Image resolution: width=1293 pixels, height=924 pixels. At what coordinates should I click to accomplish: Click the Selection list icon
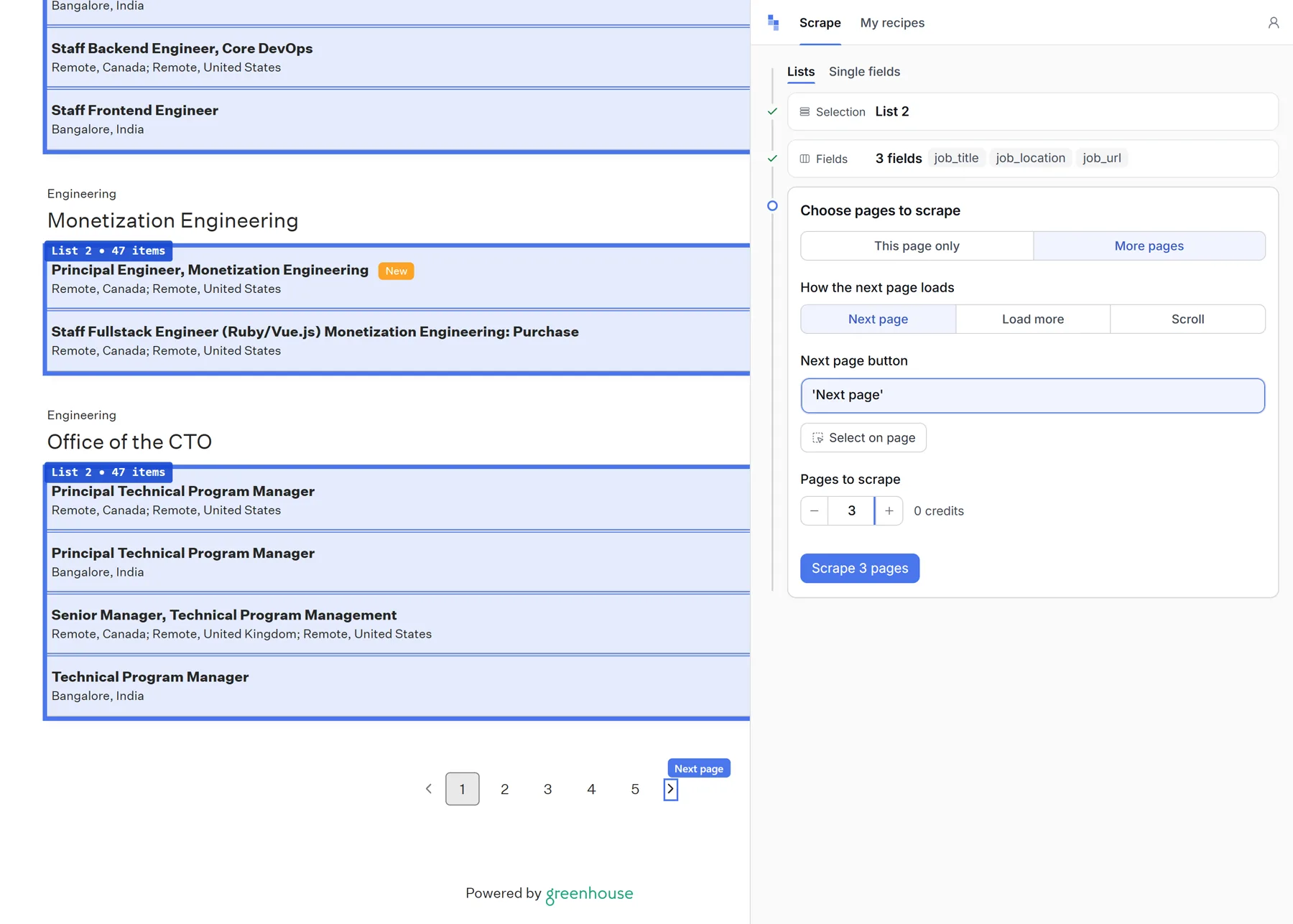pos(805,112)
